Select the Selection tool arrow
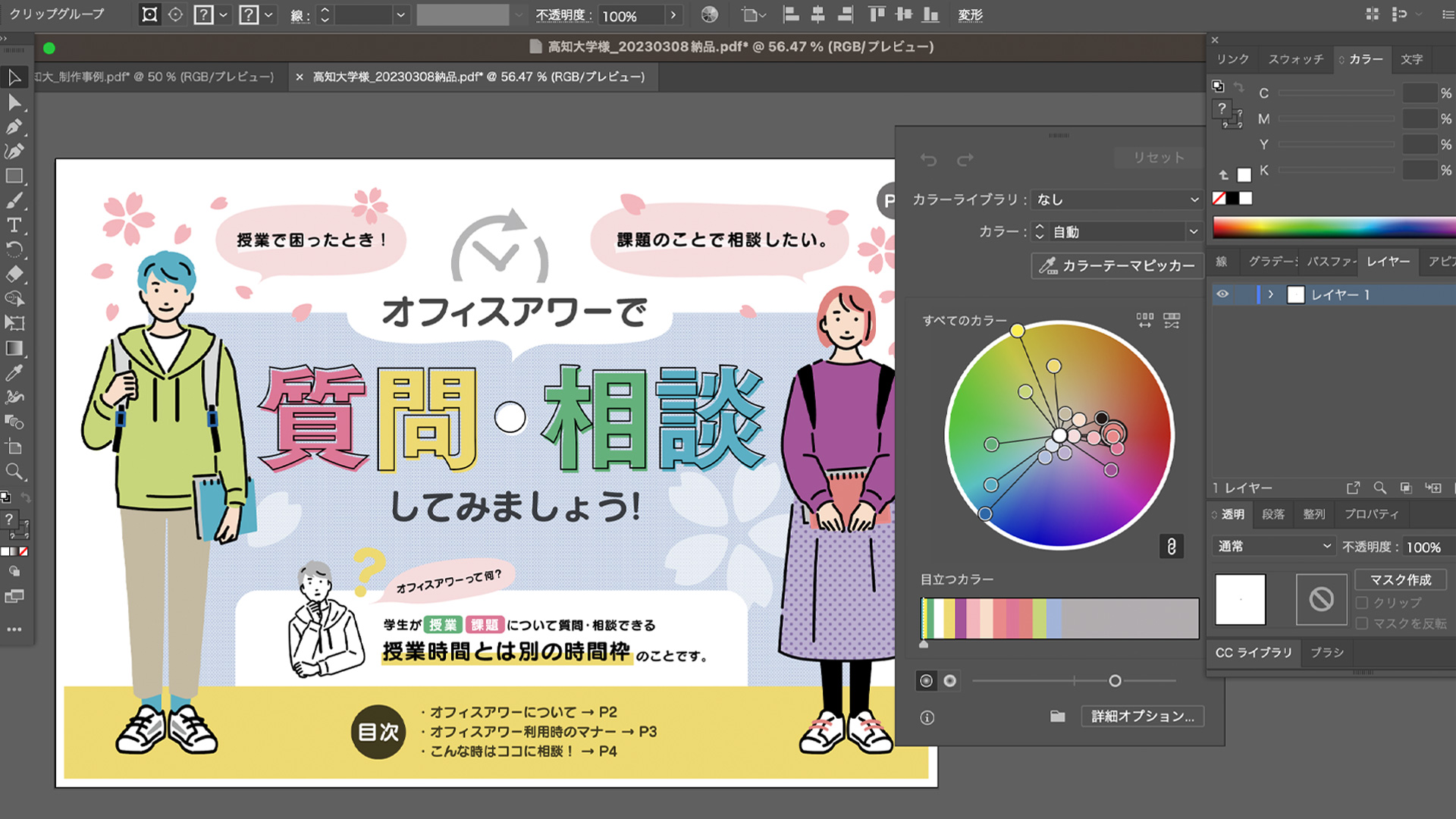Screen dimensions: 1456x819 (x=14, y=77)
